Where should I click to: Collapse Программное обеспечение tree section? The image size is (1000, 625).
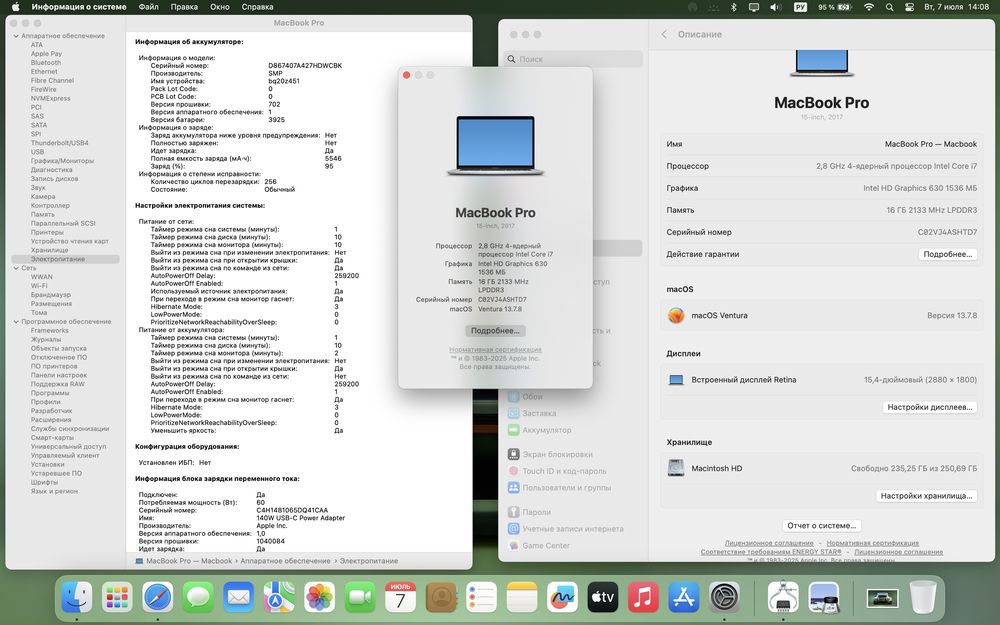pos(16,322)
